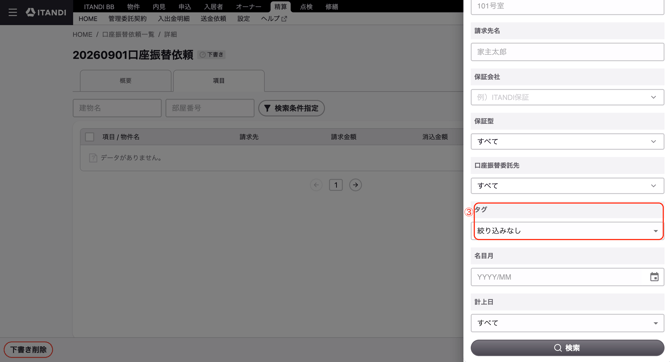
Task: Go to HOME in the sub menu
Action: (x=88, y=19)
